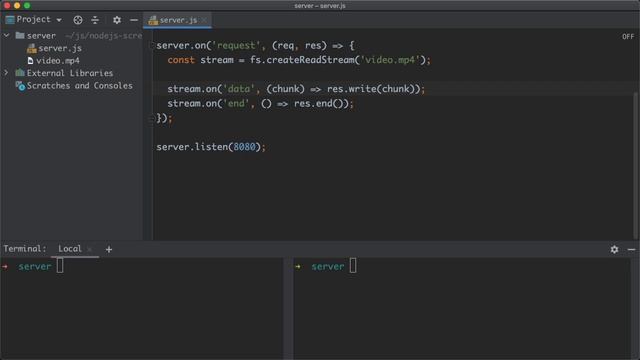Click the 'video.mp4' string literal
Image resolution: width=640 pixels, height=360 pixels.
pos(390,60)
